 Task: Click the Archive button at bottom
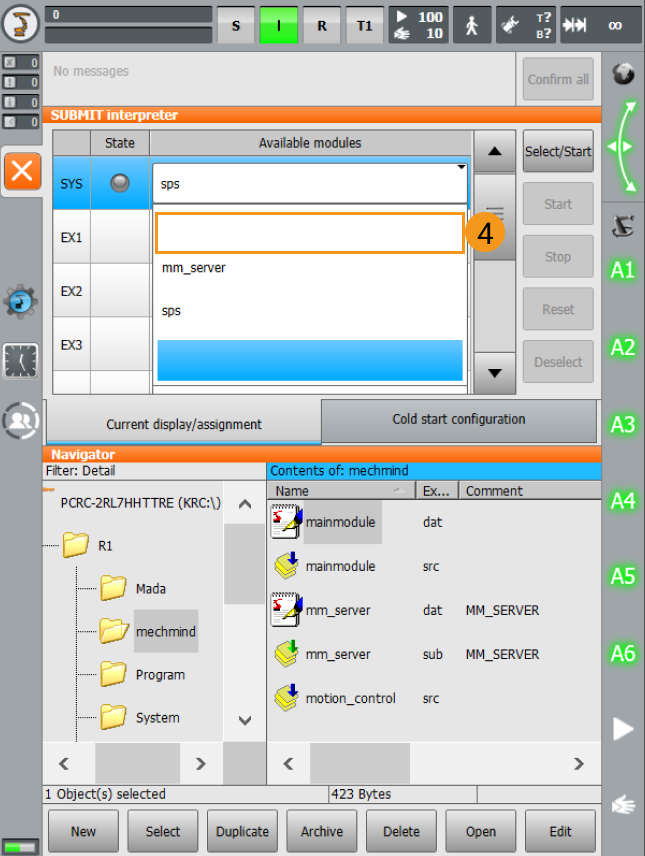322,831
